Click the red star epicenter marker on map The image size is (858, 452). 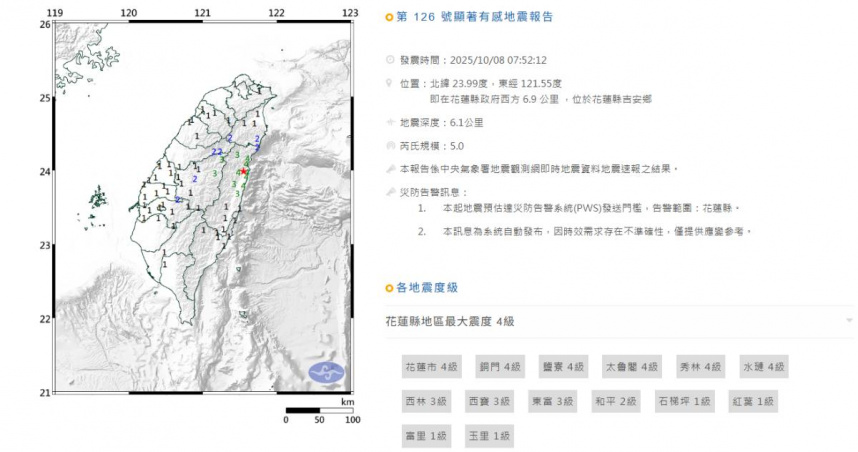(x=243, y=171)
